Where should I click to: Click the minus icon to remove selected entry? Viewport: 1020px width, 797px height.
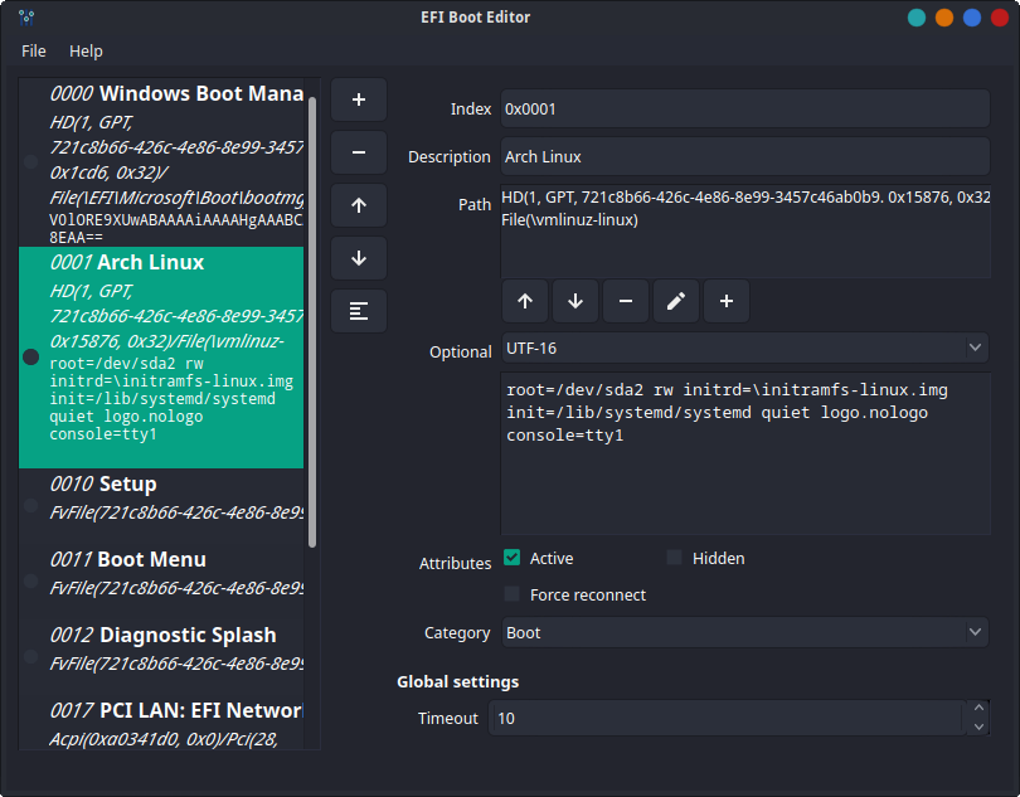point(358,152)
